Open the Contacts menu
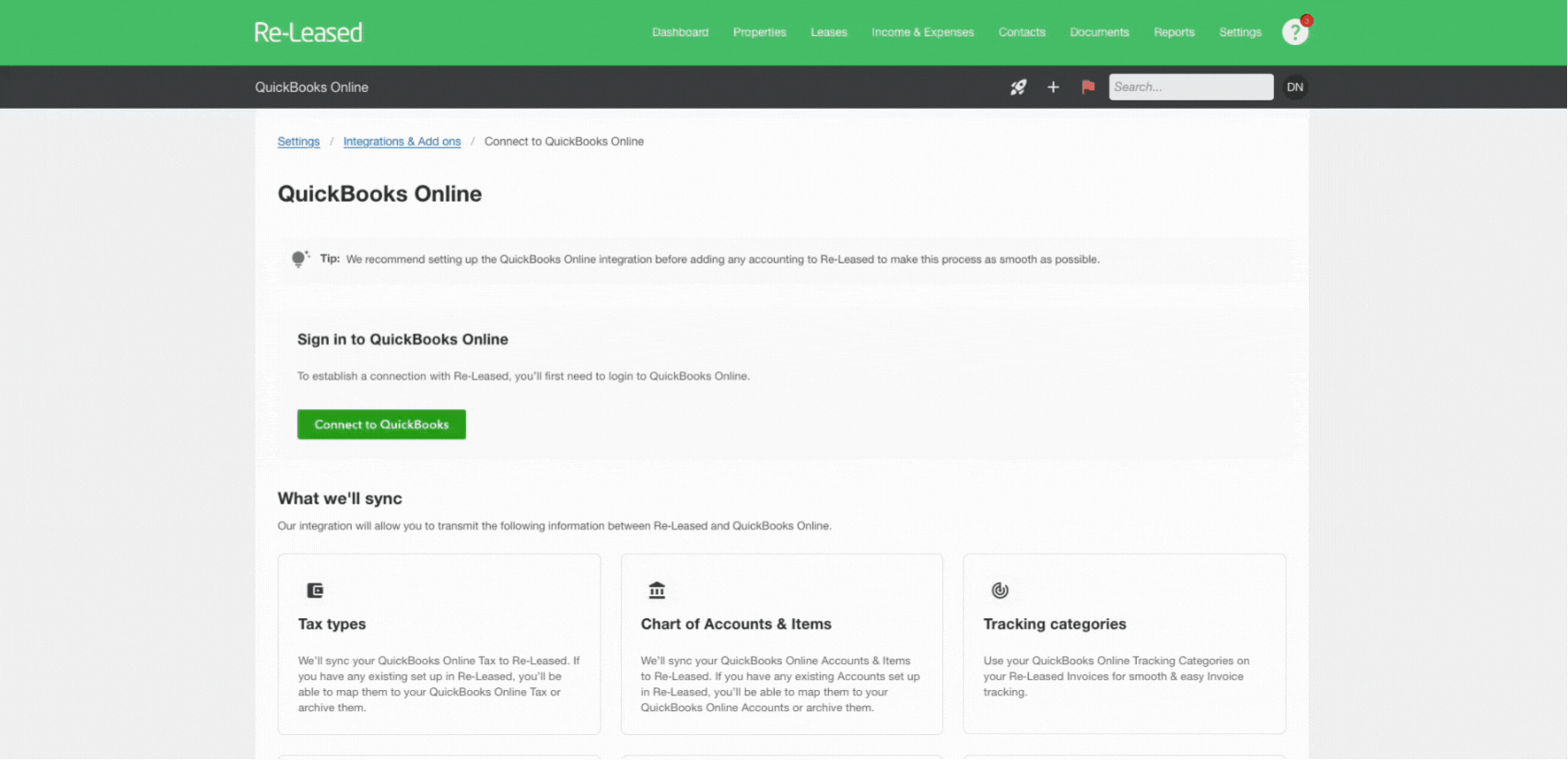 [1022, 32]
